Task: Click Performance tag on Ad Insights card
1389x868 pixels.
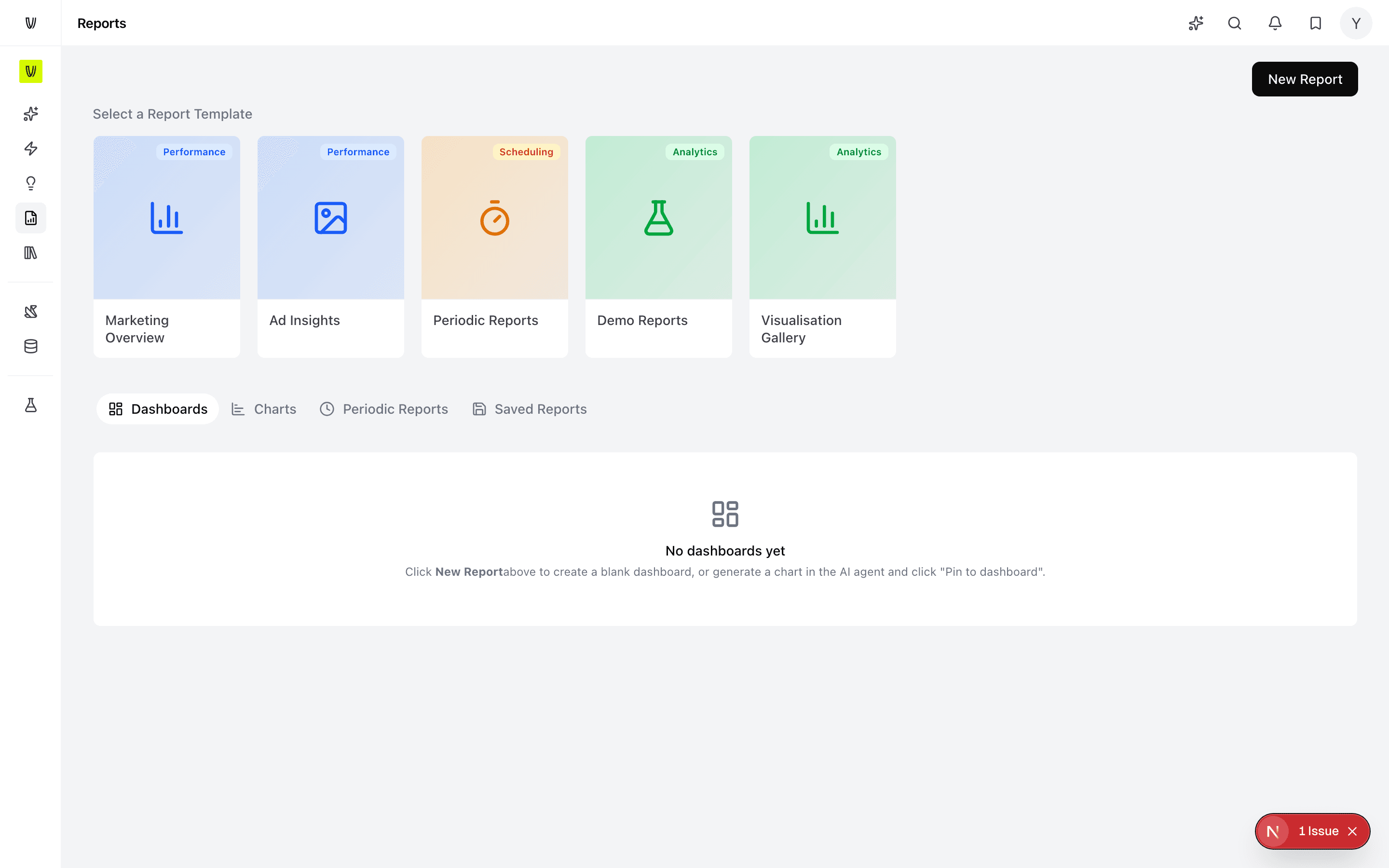Action: tap(358, 151)
